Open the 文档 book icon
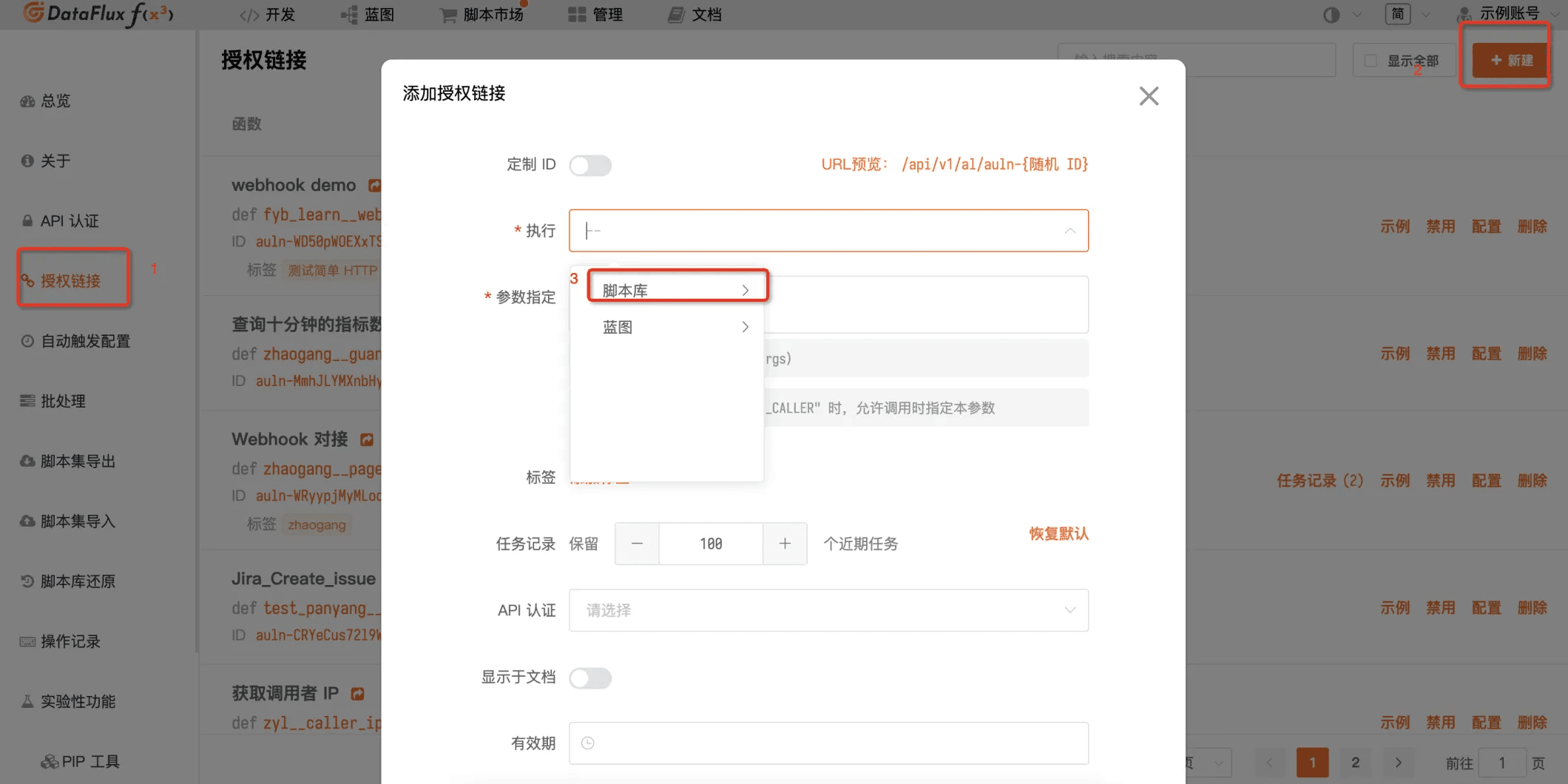This screenshot has width=1568, height=784. click(x=675, y=15)
